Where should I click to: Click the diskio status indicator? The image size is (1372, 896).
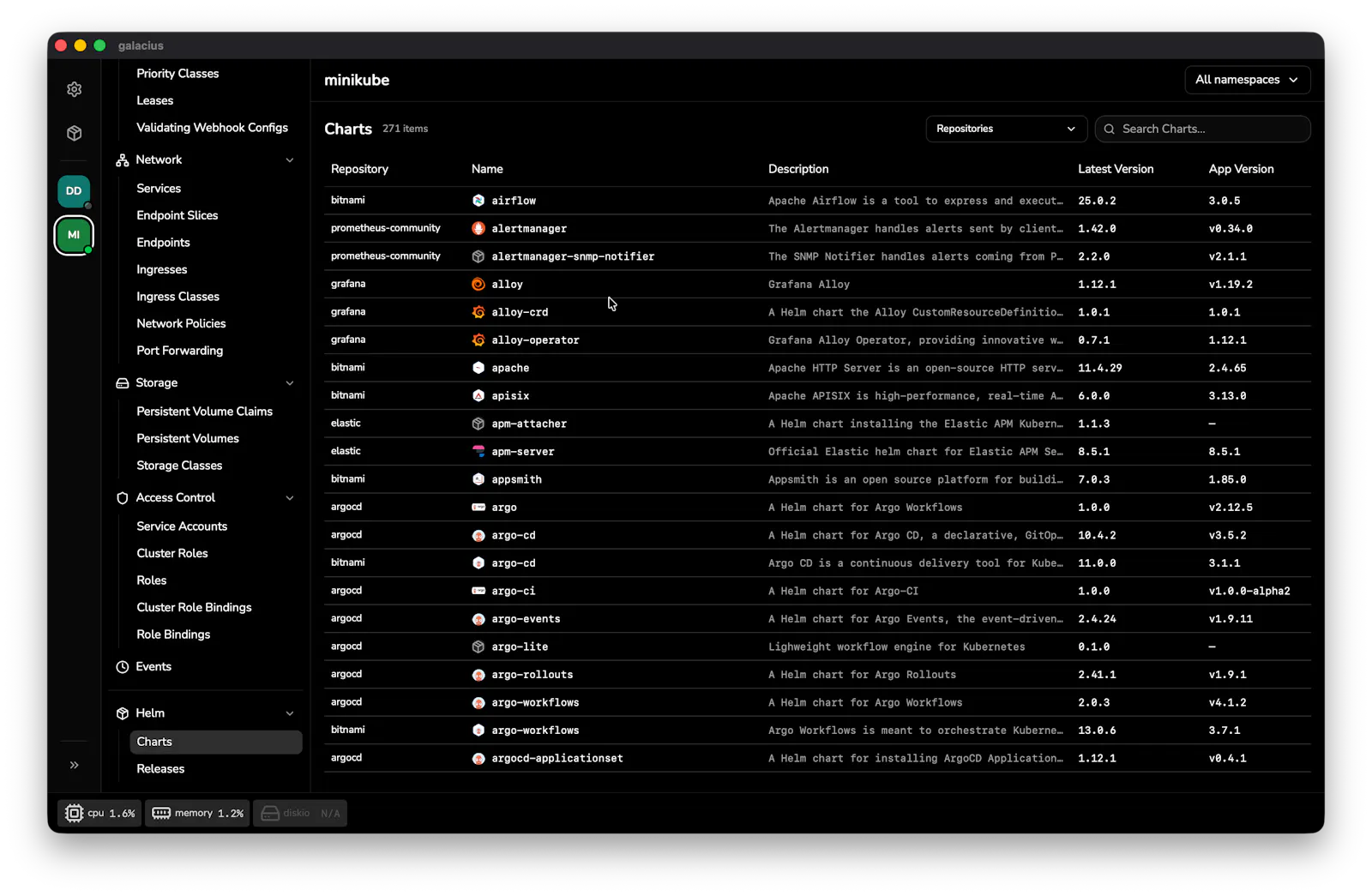point(300,813)
